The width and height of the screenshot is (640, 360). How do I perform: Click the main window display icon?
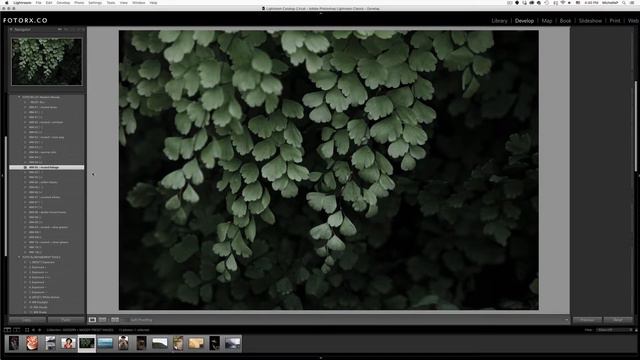point(7,330)
